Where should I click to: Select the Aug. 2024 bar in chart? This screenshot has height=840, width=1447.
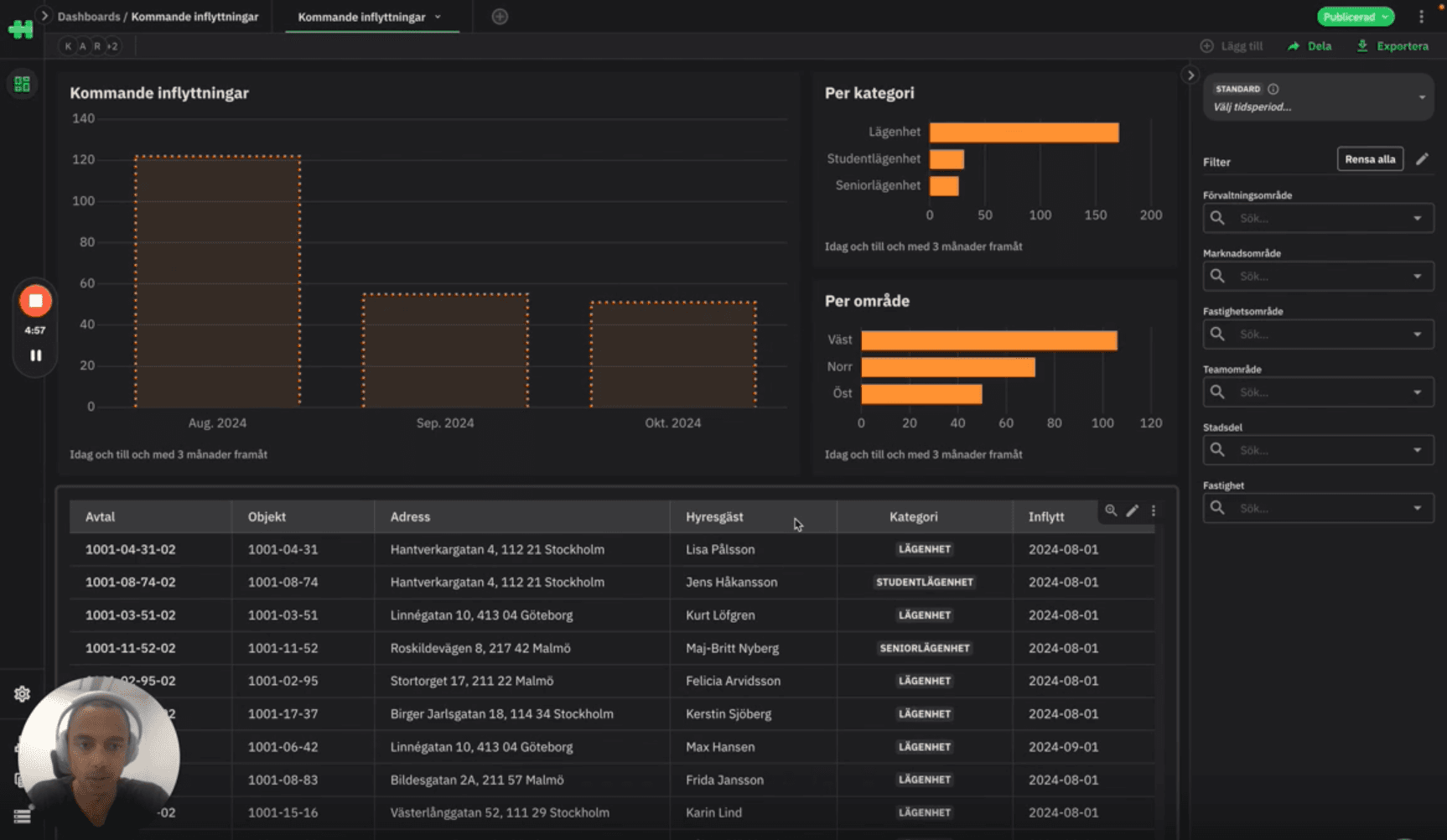tap(218, 282)
